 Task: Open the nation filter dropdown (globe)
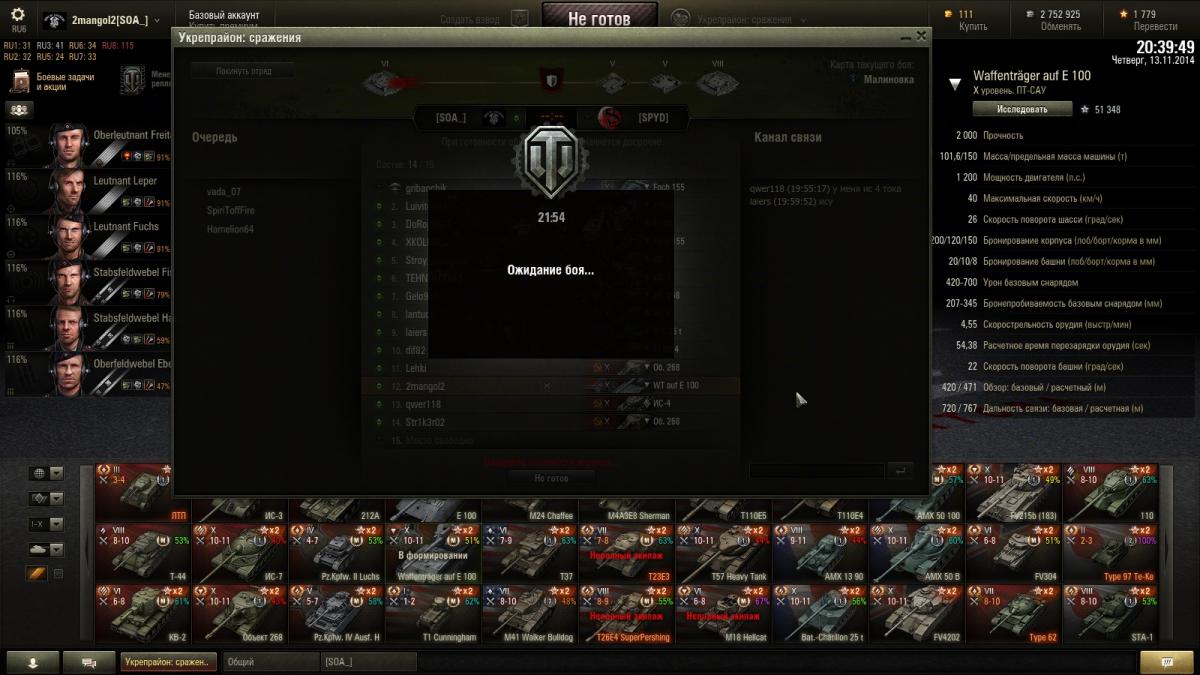pyautogui.click(x=47, y=473)
